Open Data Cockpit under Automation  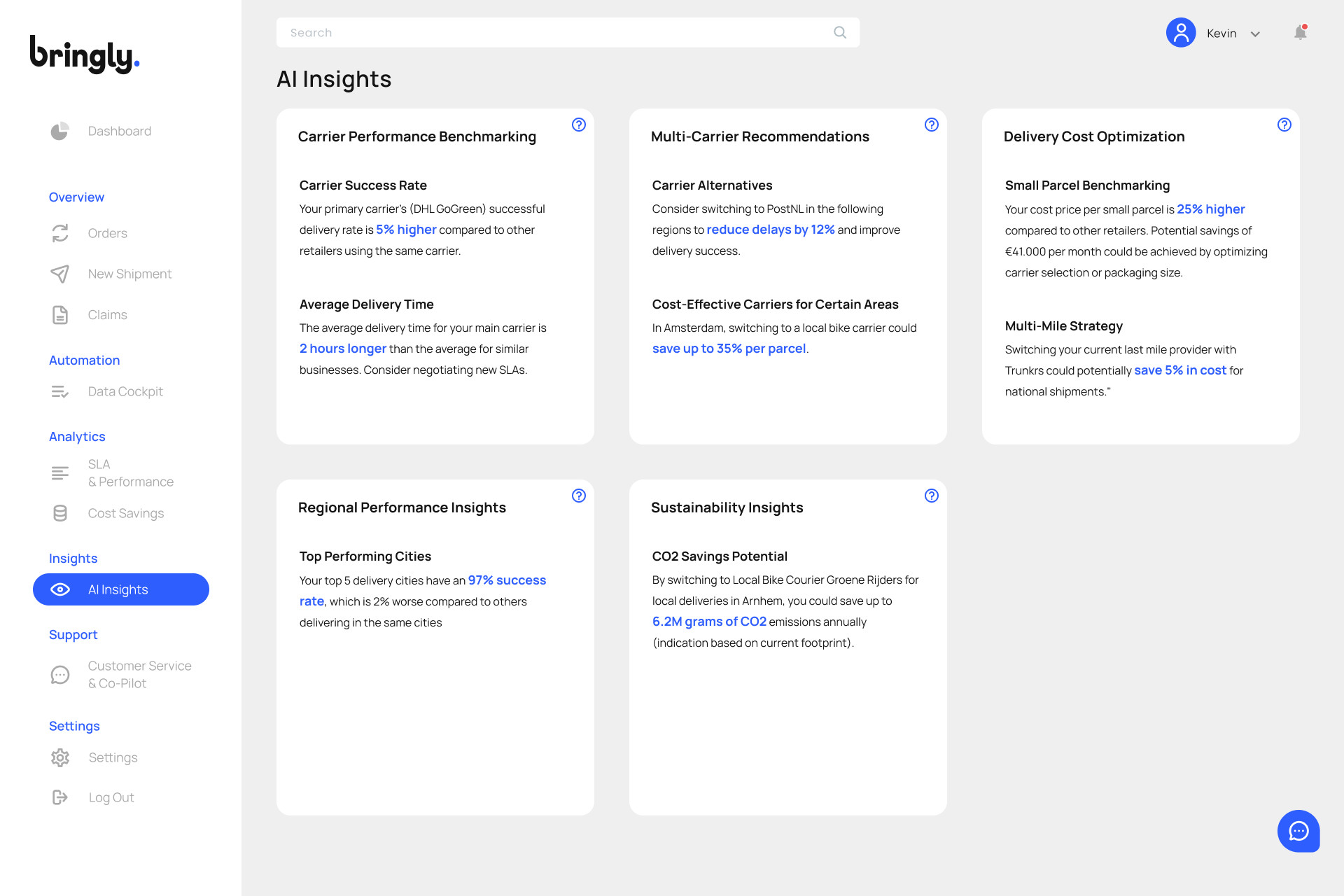click(x=125, y=391)
